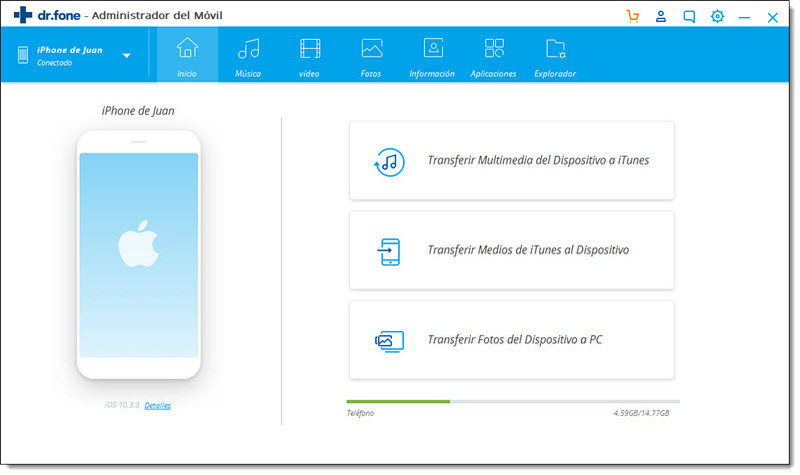
Task: Switch to the Fotos tab
Action: (371, 55)
